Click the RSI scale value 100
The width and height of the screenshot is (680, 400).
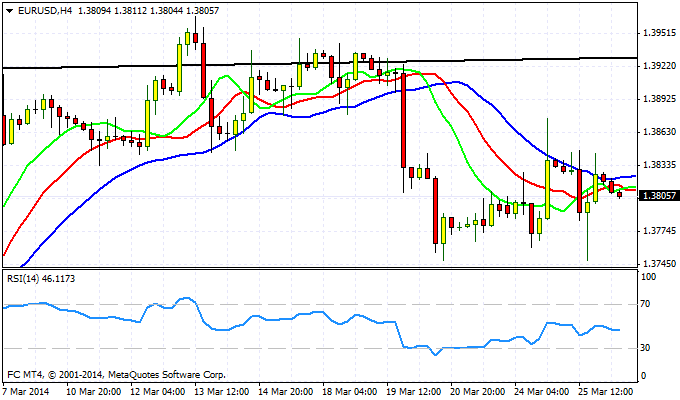[x=648, y=277]
